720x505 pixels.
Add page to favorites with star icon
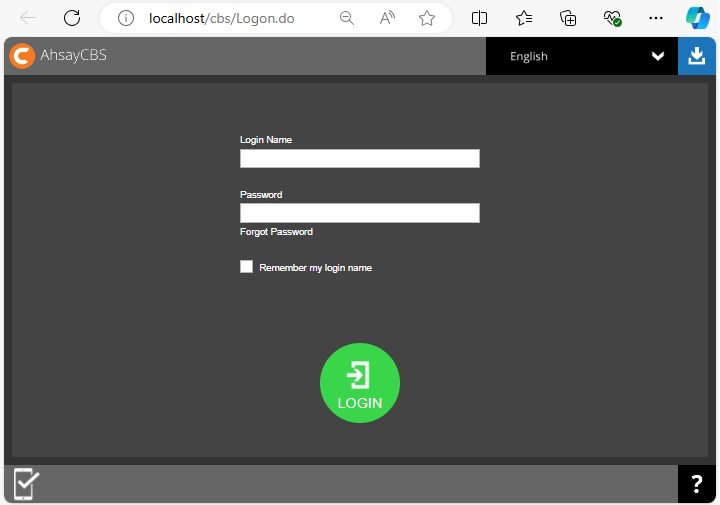tap(427, 18)
